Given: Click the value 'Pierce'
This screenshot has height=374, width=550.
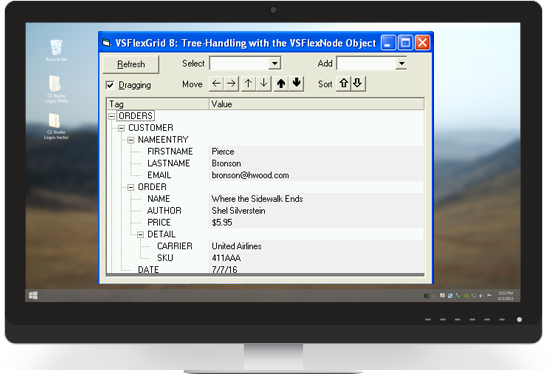Looking at the screenshot, I should pos(223,152).
